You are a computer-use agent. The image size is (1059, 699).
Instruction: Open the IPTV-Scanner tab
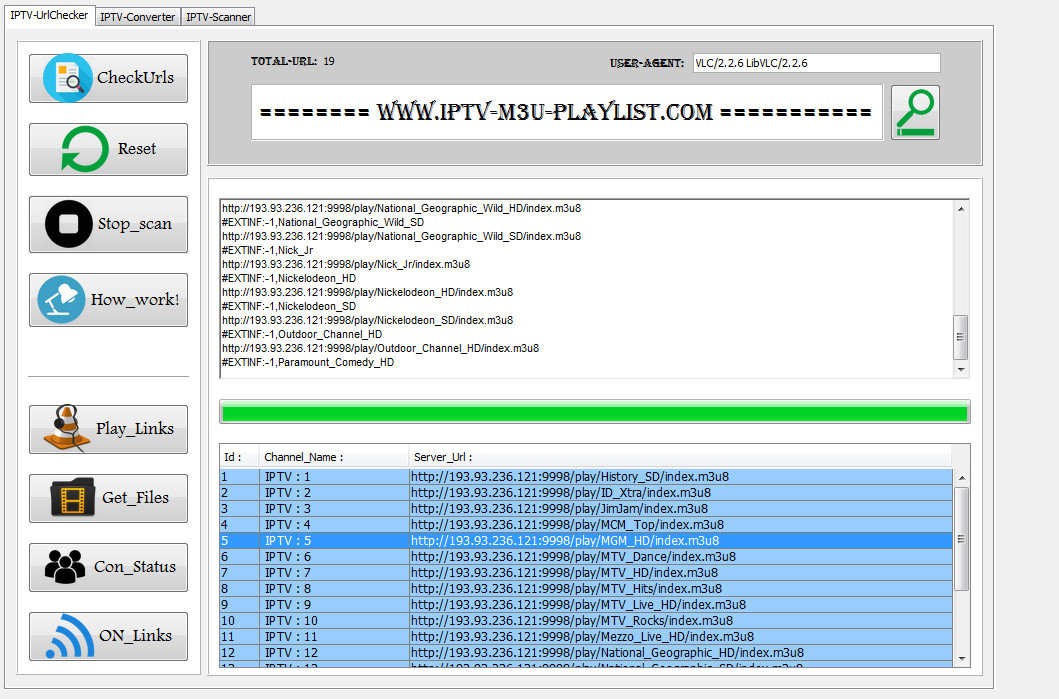coord(218,17)
